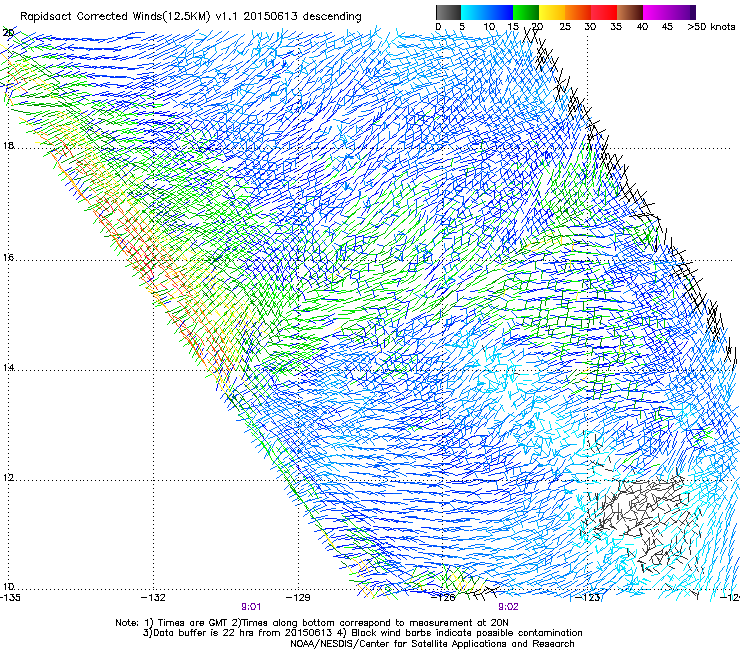The width and height of the screenshot is (740, 650).
Task: Click the longitude label -135
Action: (x=10, y=598)
